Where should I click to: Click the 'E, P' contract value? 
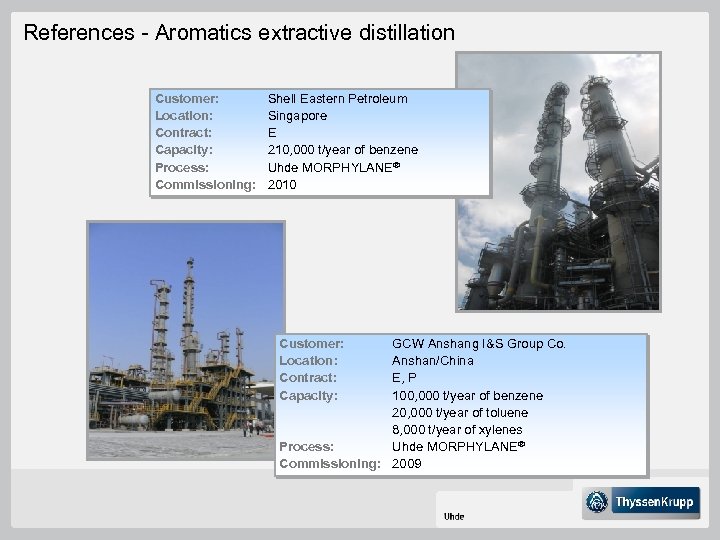pos(404,378)
